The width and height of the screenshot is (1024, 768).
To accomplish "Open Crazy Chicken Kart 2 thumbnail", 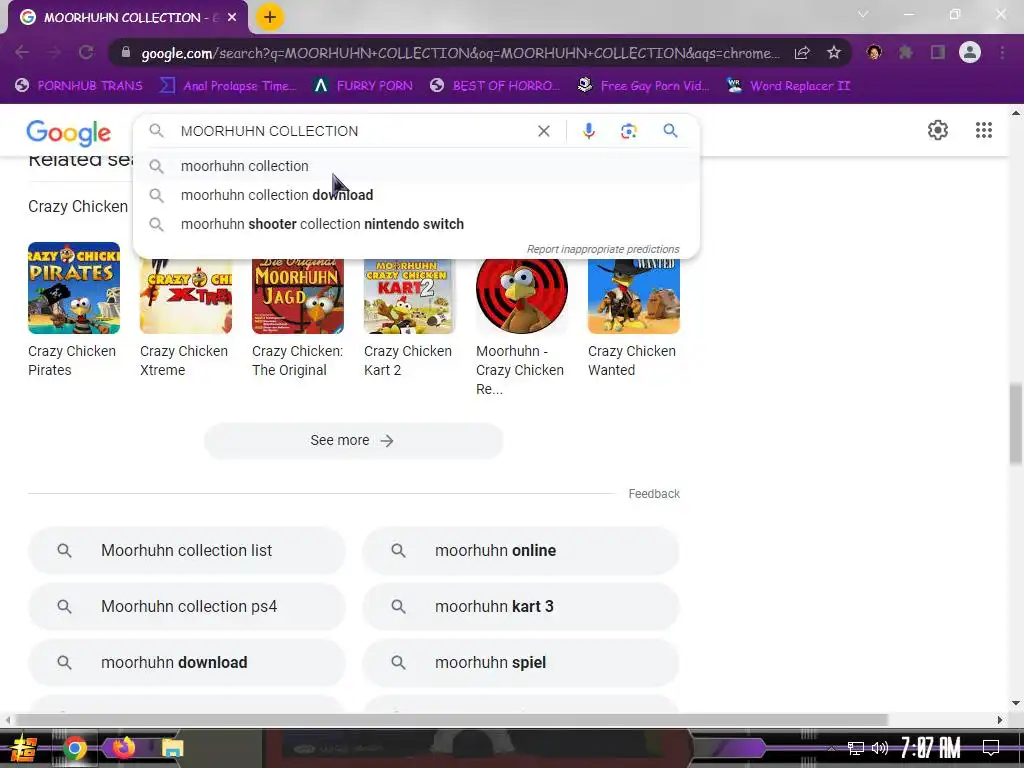I will point(409,296).
